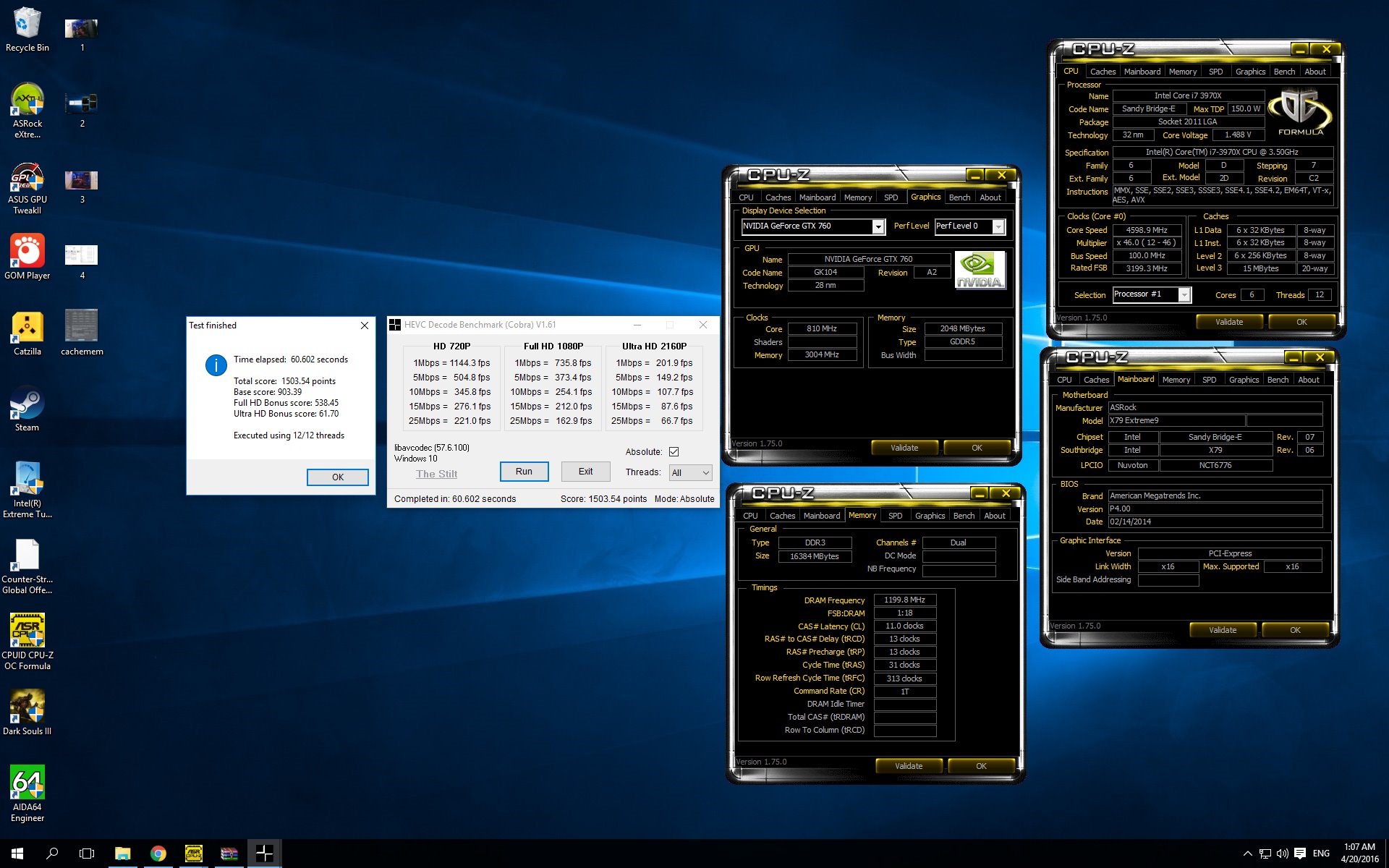Click the DRAM Frequency value field
1389x868 pixels.
pyautogui.click(x=904, y=600)
